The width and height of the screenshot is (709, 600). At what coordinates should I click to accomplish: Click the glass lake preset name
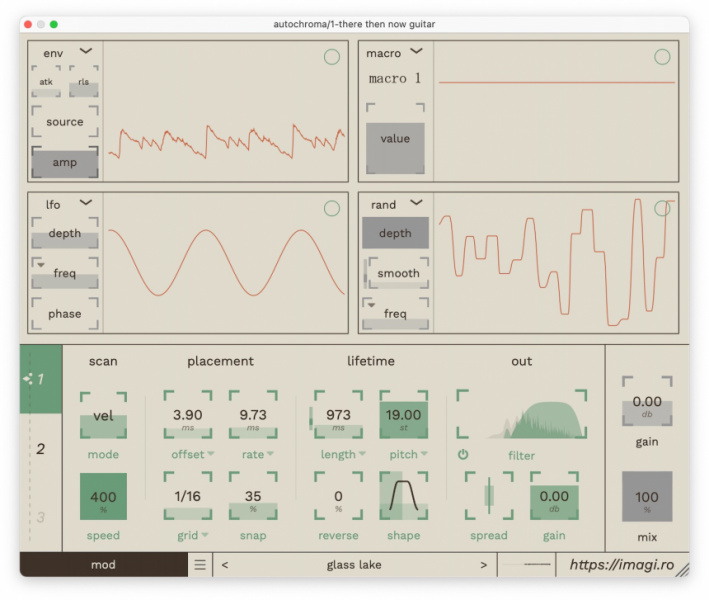[354, 565]
